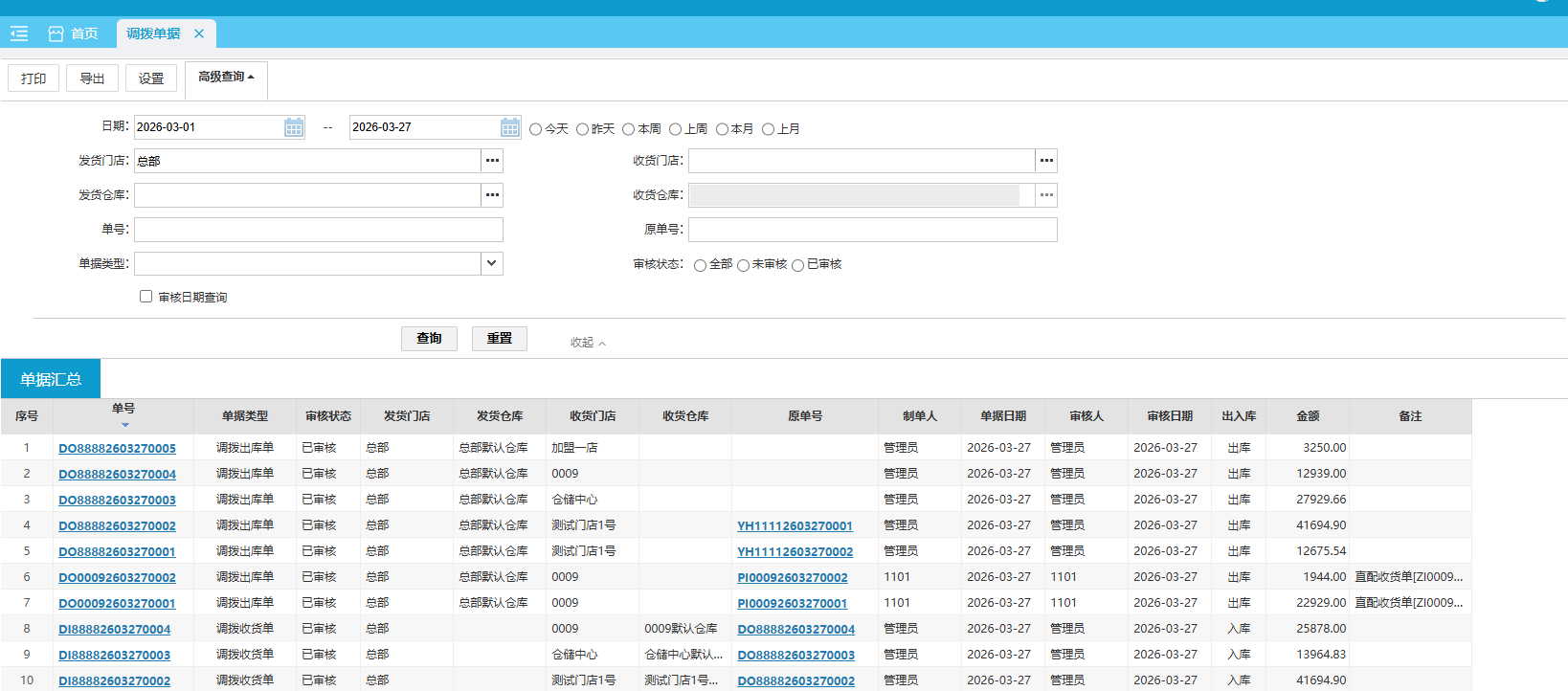The image size is (1568, 691).
Task: Click ellipsis button beside 发货仓库 field
Action: coord(492,195)
